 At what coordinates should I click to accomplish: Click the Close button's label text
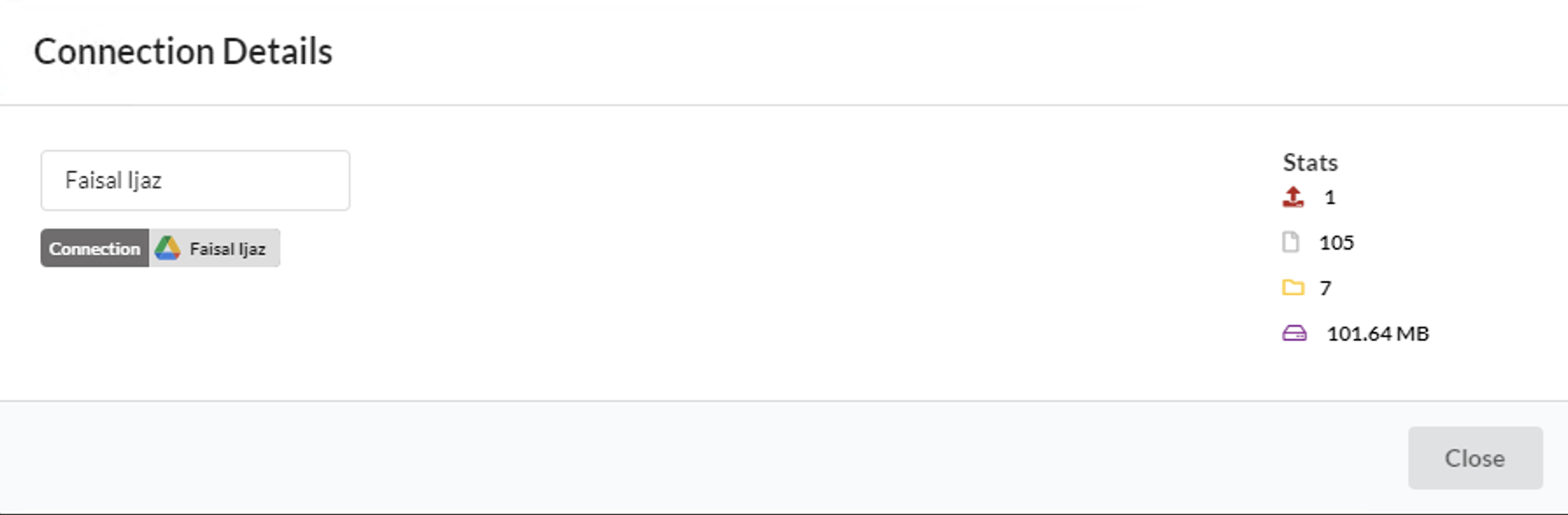tap(1475, 458)
